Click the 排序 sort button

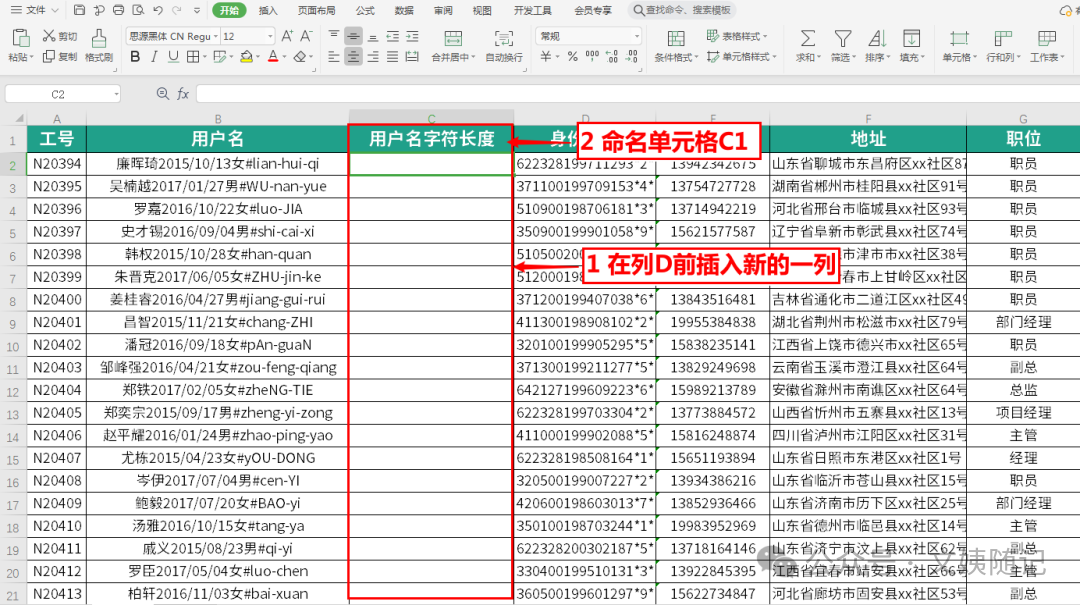pos(877,45)
